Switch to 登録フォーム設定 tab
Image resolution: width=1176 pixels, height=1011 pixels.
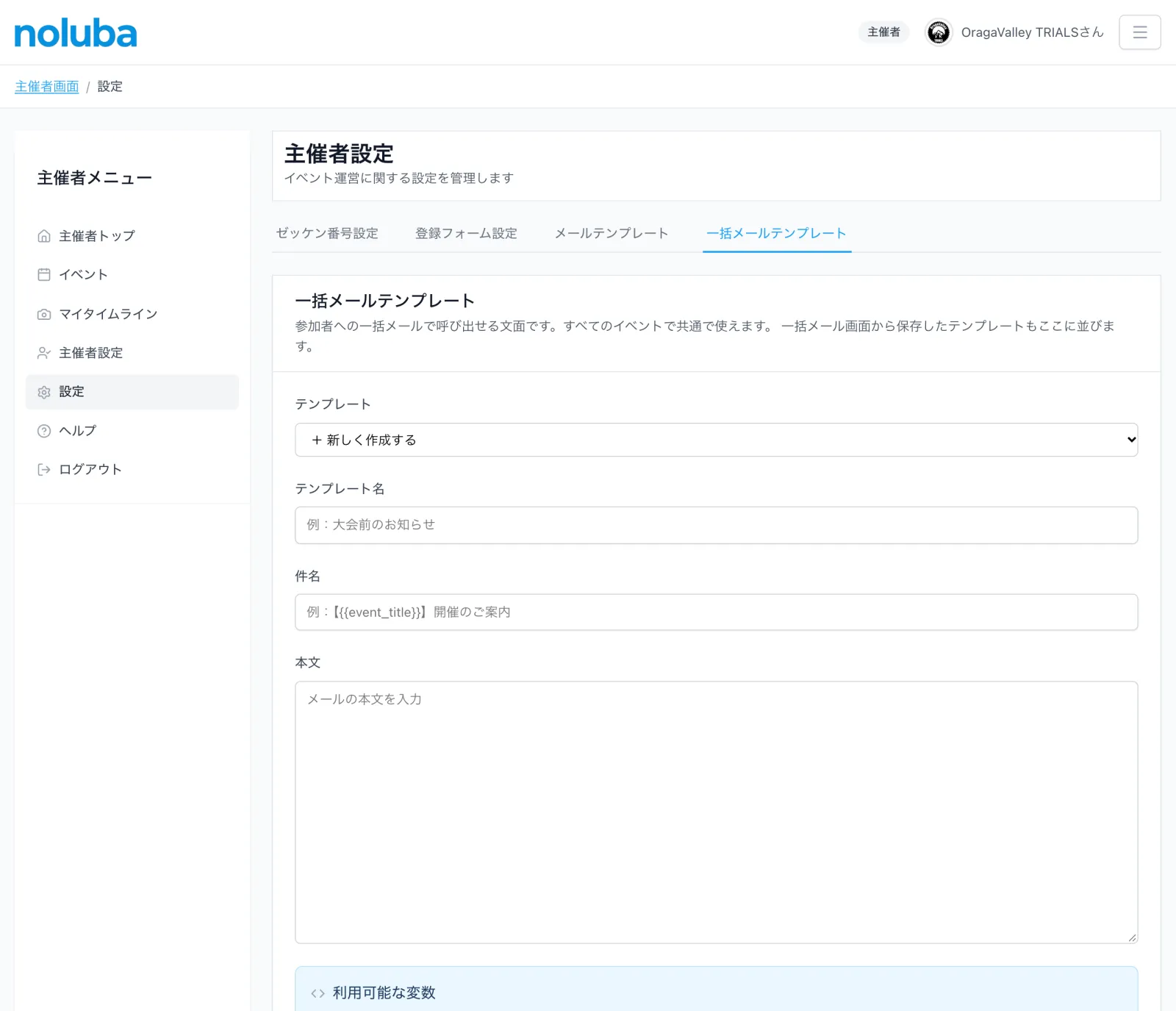[466, 233]
